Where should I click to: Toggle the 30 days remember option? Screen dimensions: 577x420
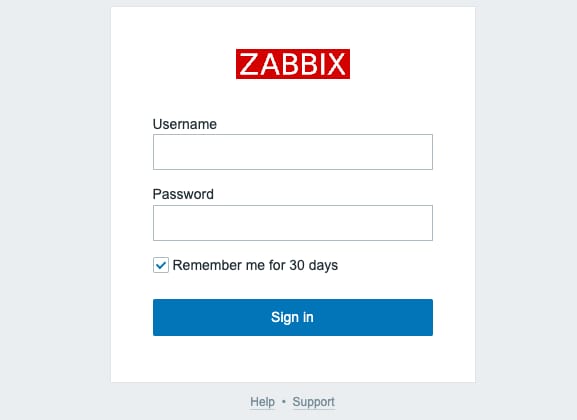point(161,265)
